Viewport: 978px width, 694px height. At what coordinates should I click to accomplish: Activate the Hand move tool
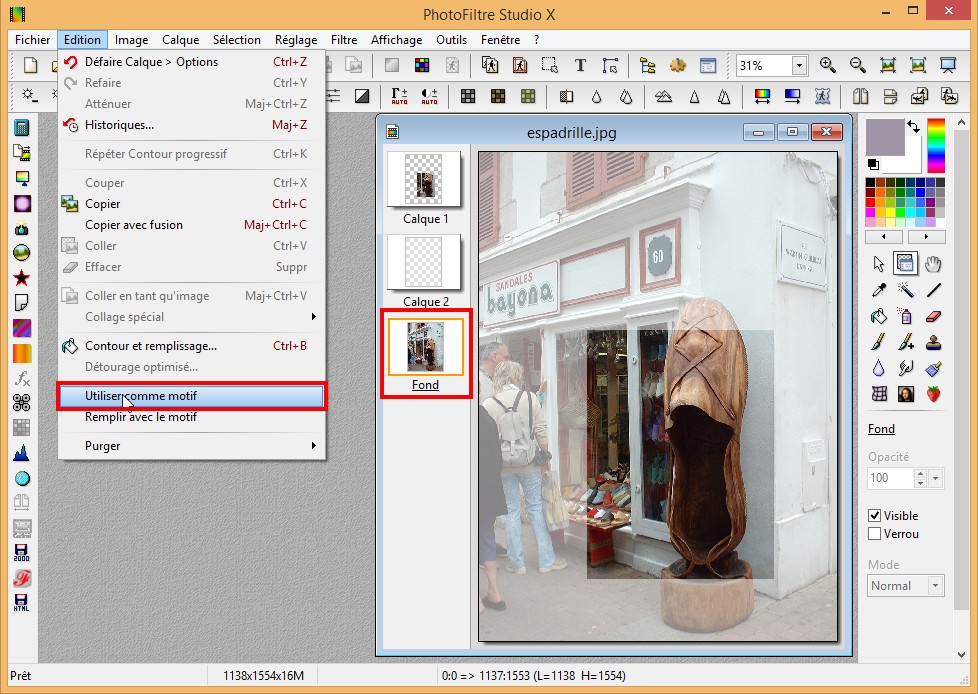[x=933, y=264]
